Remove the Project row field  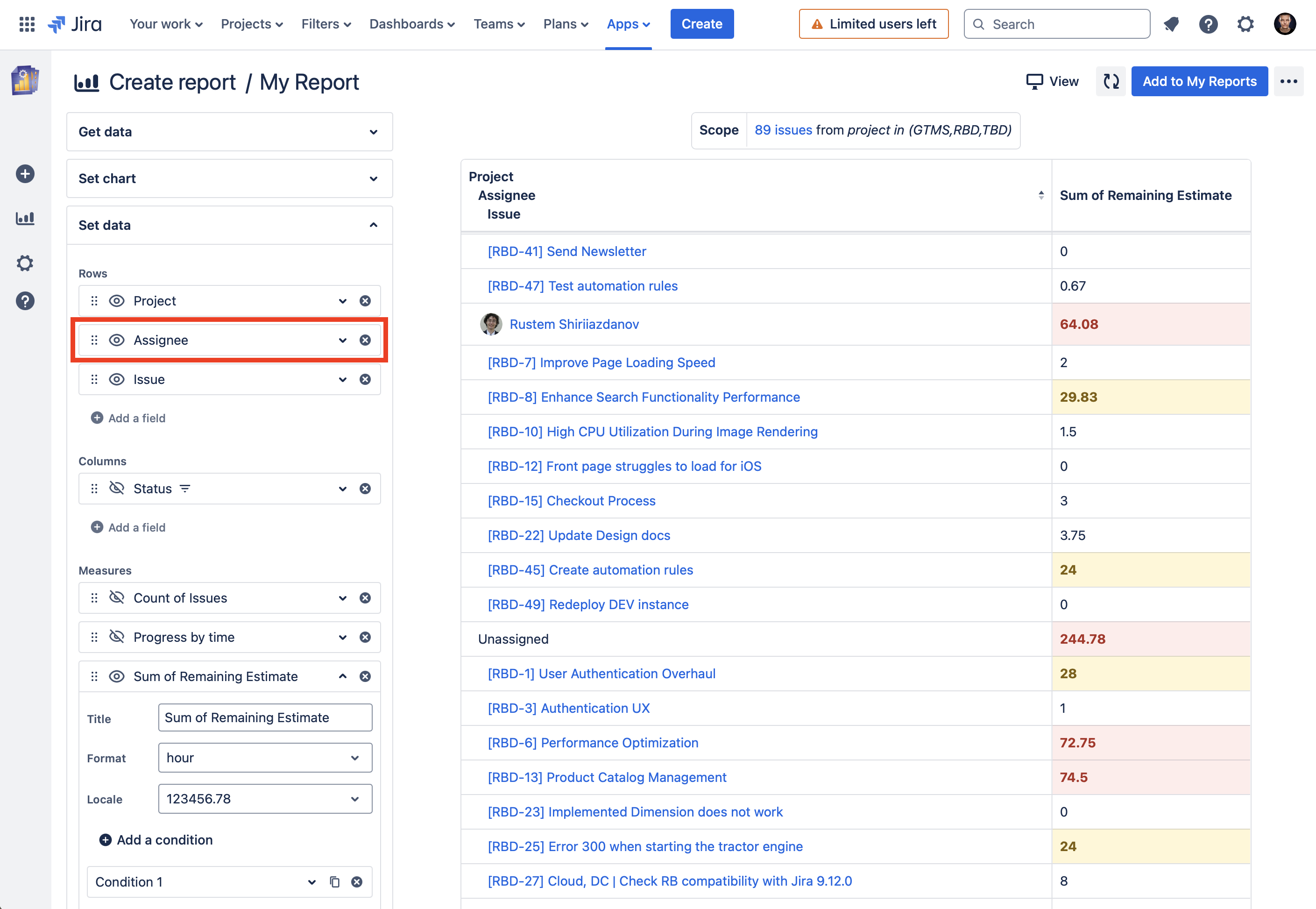click(365, 301)
